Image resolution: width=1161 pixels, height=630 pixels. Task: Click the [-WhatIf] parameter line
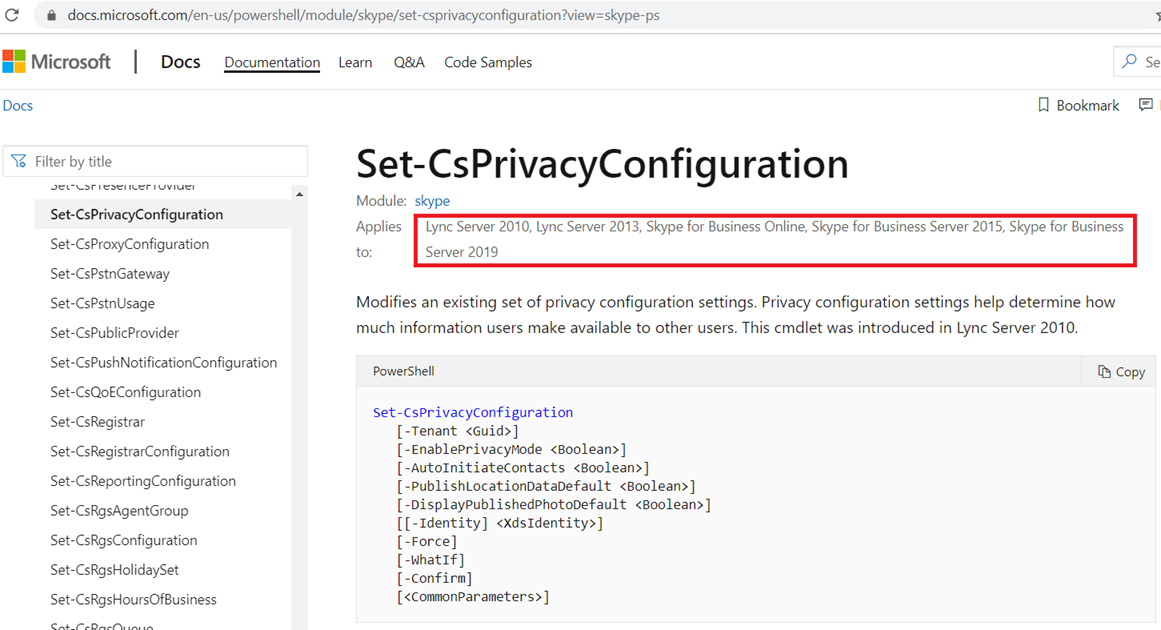click(x=430, y=560)
